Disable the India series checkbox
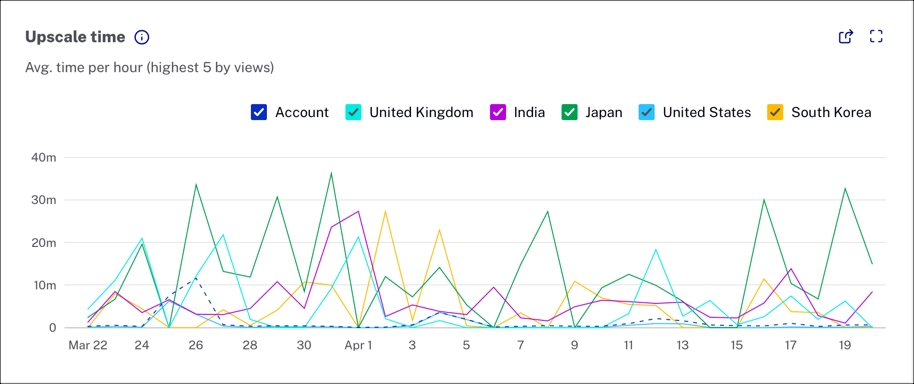Viewport: 914px width, 384px height. (x=497, y=112)
